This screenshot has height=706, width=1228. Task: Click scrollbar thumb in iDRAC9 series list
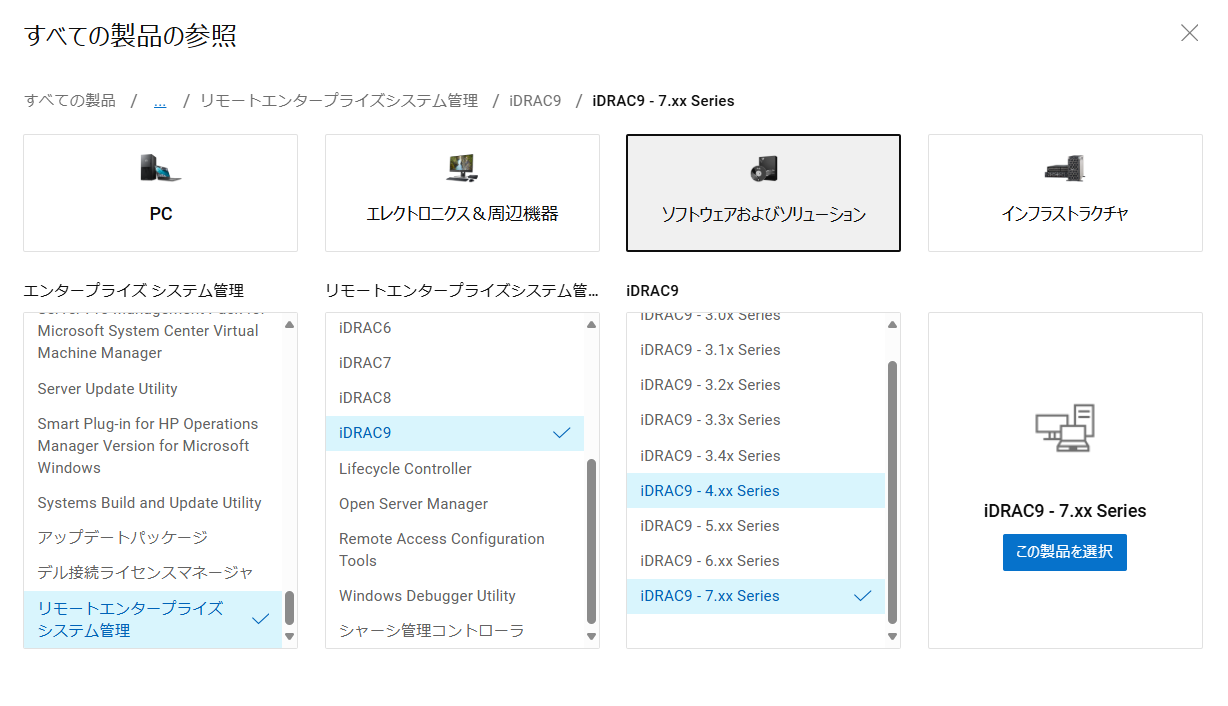[893, 492]
